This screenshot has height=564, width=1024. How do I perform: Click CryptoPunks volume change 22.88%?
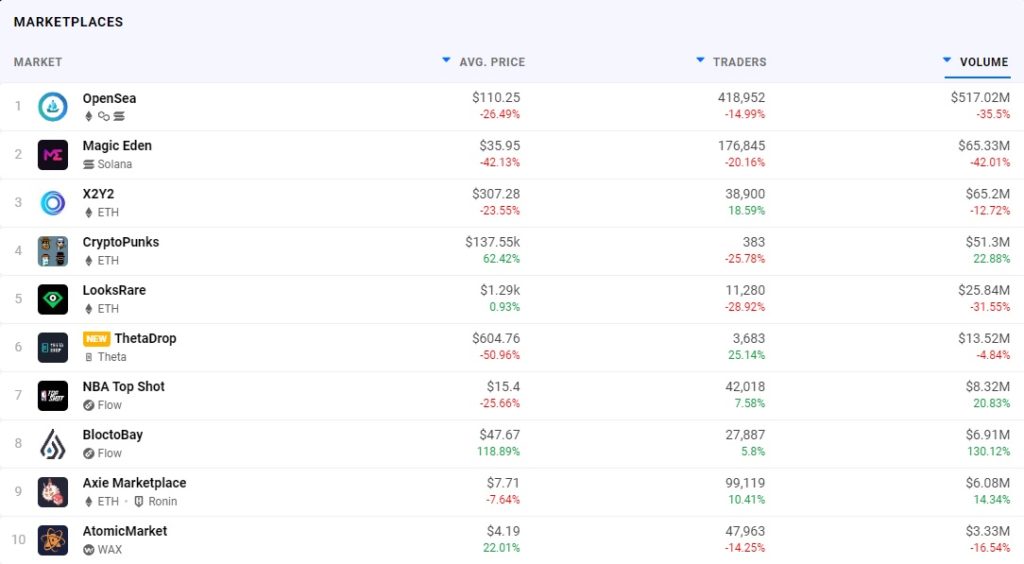click(x=991, y=258)
